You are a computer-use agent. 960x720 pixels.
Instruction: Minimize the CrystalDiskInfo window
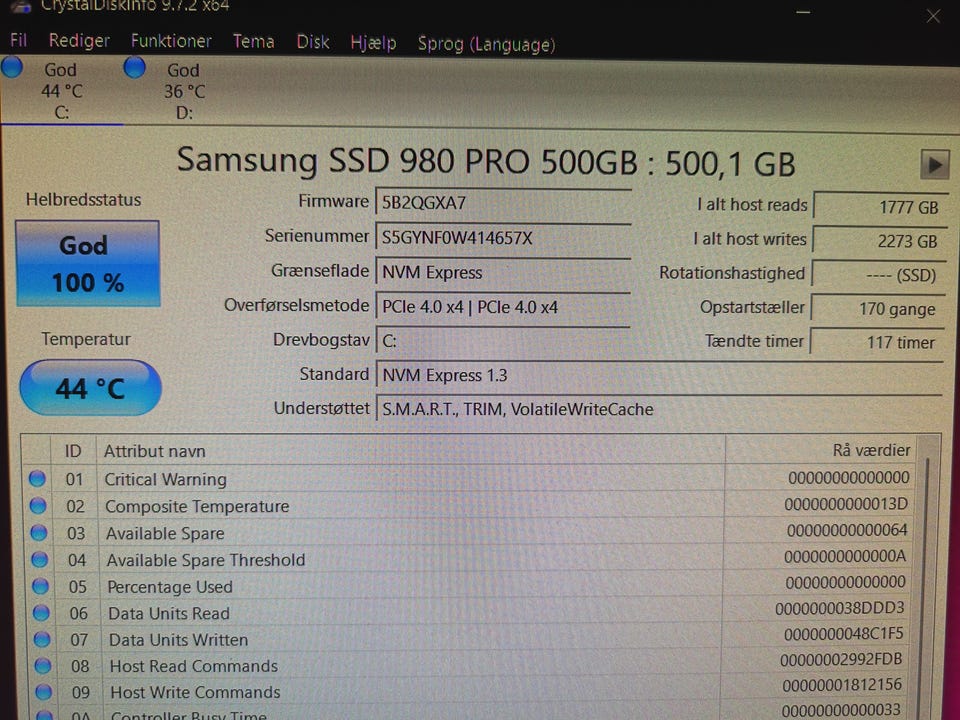[x=803, y=12]
